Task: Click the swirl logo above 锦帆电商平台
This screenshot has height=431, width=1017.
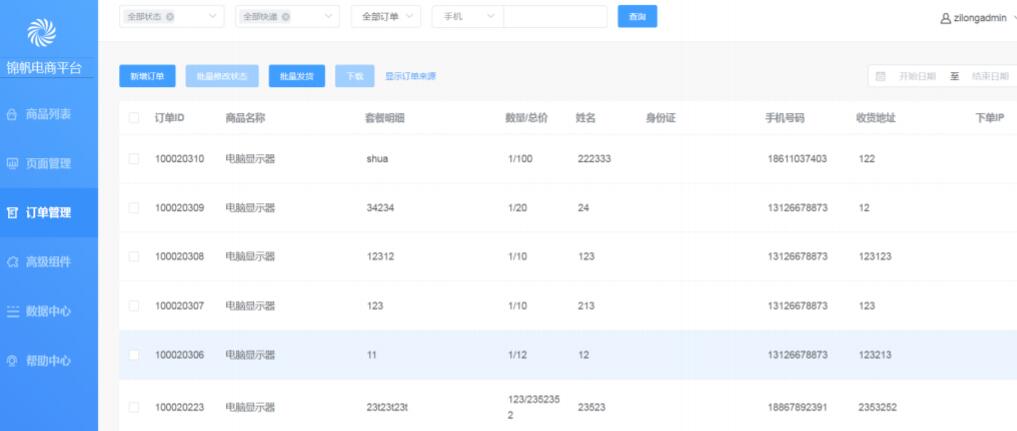Action: (42, 32)
